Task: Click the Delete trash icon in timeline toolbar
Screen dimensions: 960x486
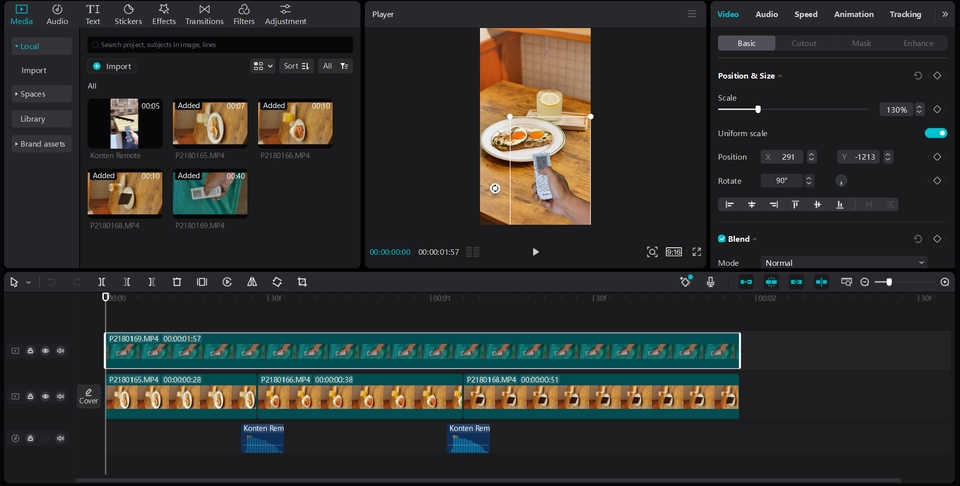Action: (177, 282)
